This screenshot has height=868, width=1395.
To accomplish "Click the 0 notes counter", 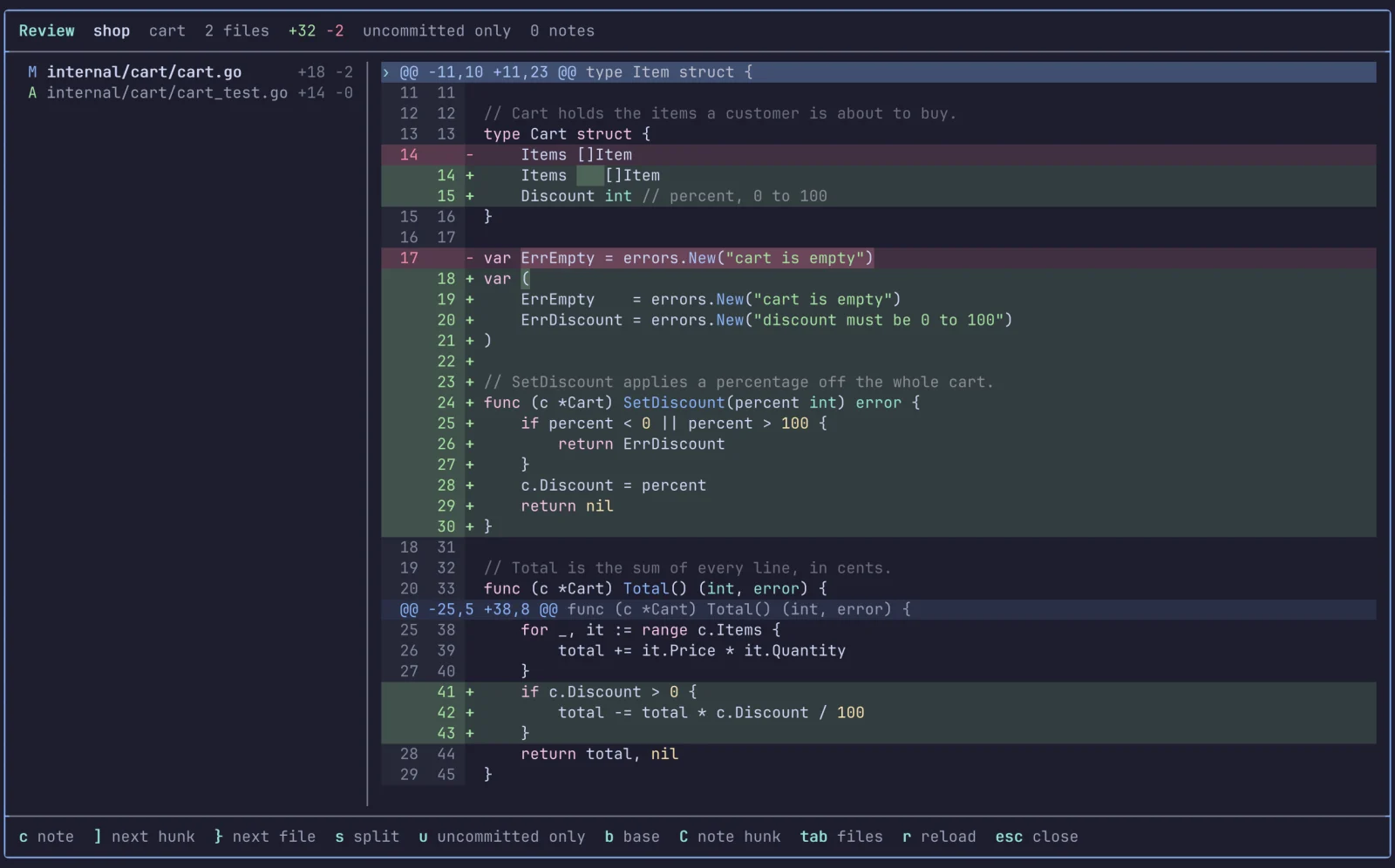I will (x=562, y=31).
